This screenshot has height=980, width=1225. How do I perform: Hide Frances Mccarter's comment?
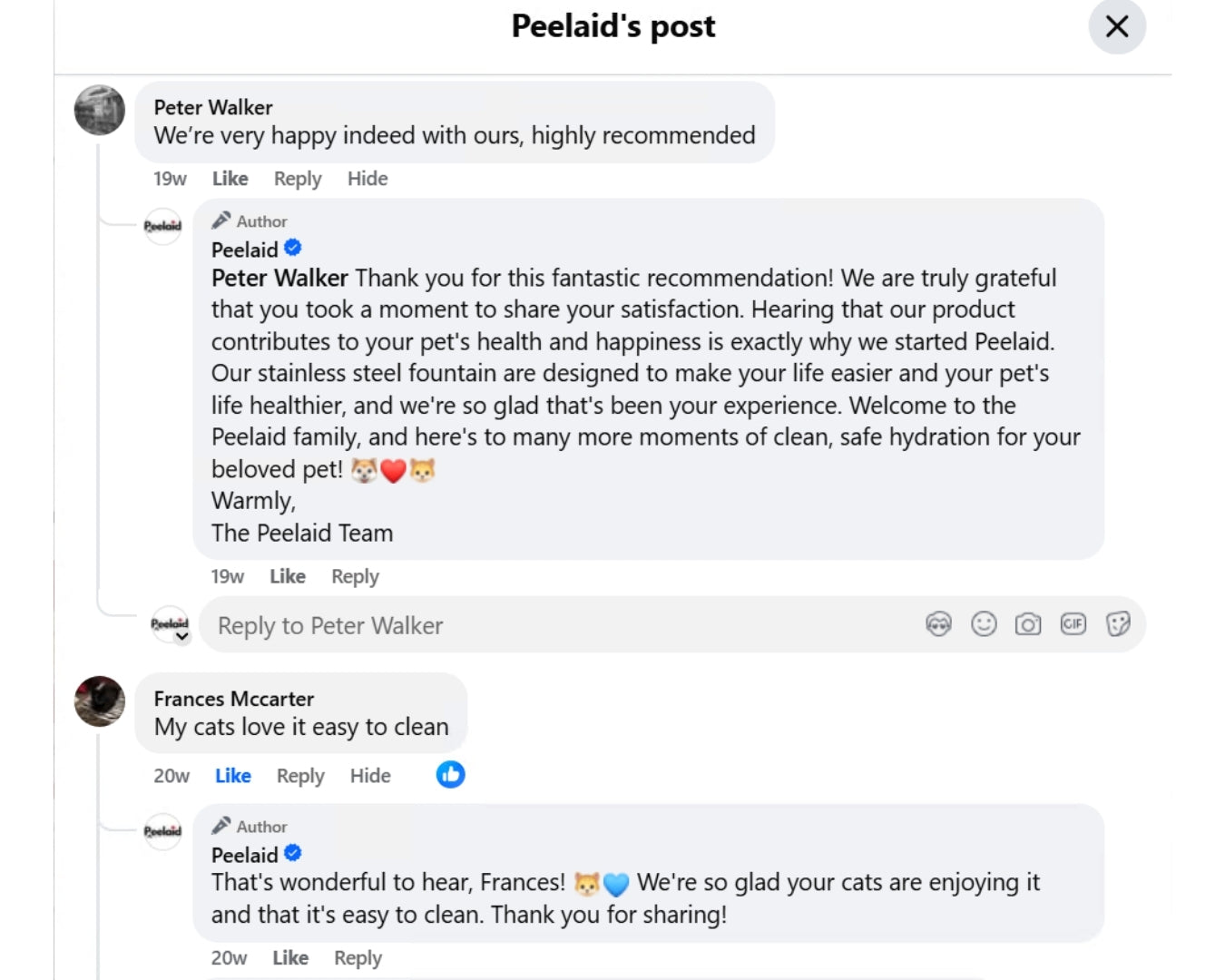point(370,776)
